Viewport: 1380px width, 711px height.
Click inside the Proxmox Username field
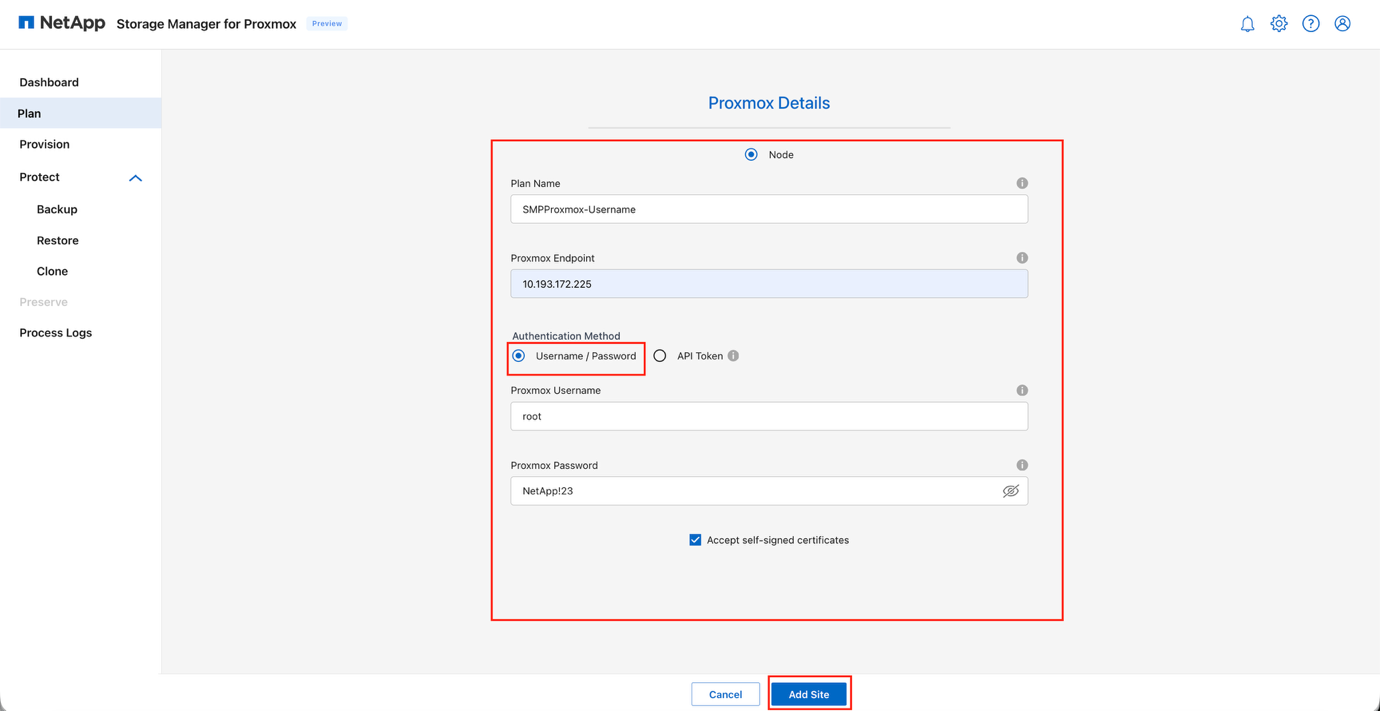(x=769, y=416)
